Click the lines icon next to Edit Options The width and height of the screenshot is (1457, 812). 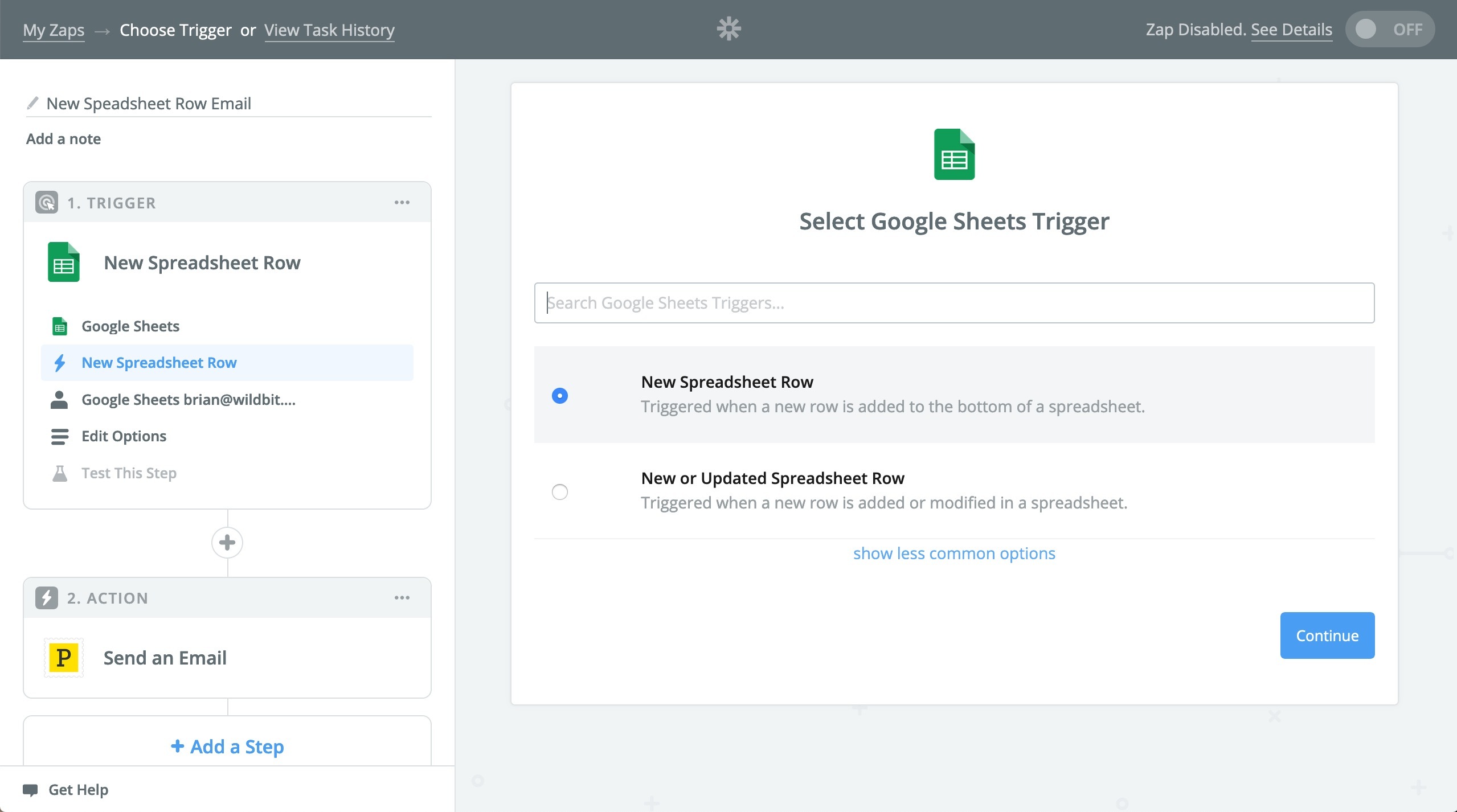(x=60, y=436)
